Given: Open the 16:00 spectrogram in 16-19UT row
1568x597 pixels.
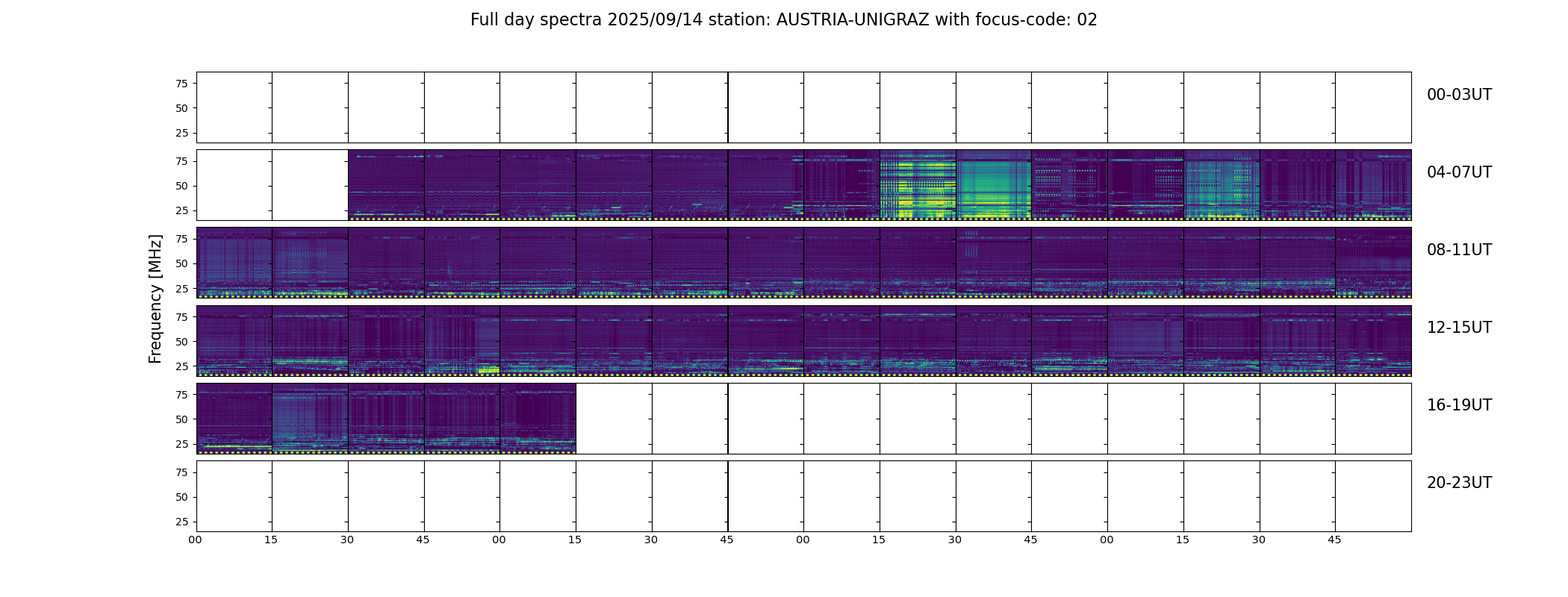Looking at the screenshot, I should point(234,418).
